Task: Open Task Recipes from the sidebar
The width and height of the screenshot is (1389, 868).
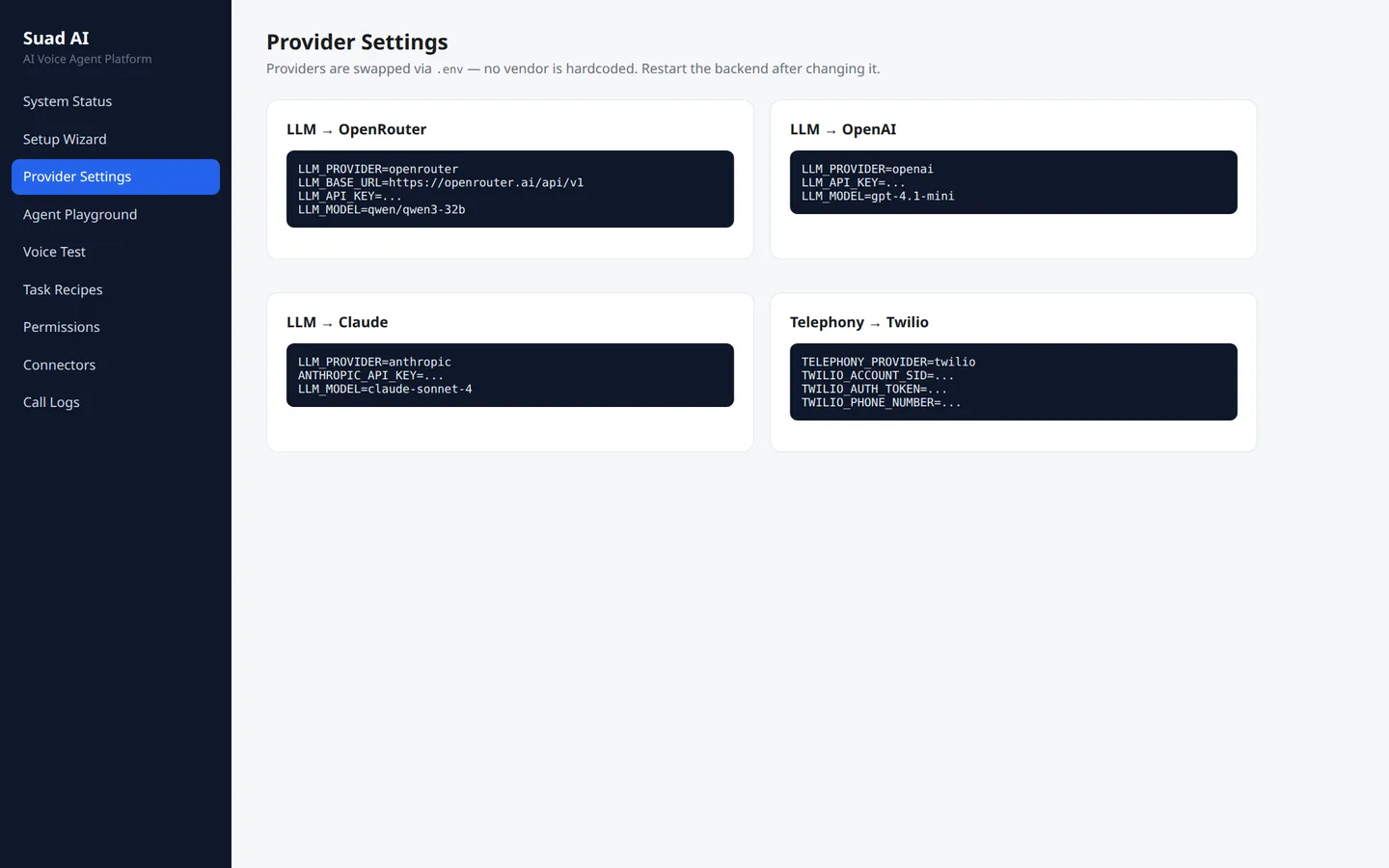Action: click(116, 289)
